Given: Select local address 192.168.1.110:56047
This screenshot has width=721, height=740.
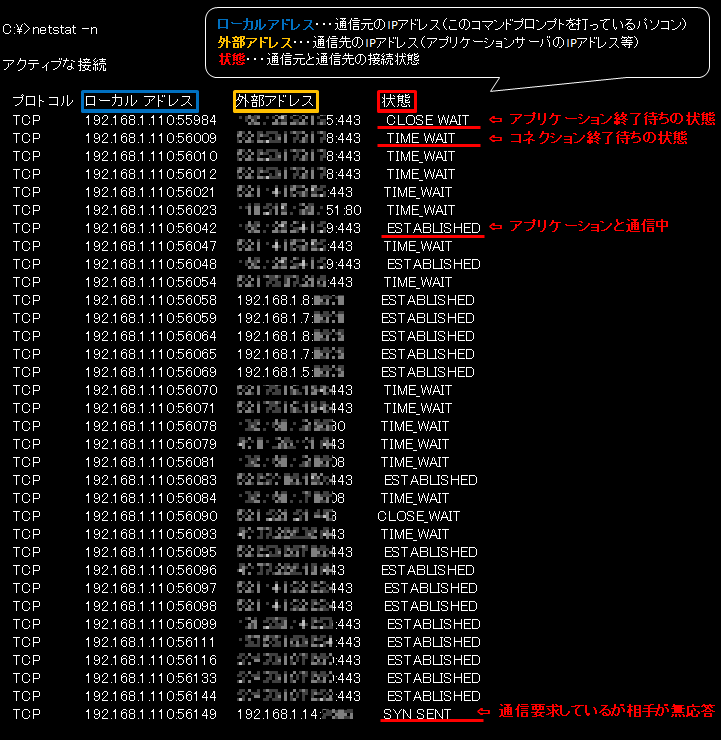Looking at the screenshot, I should 151,246.
